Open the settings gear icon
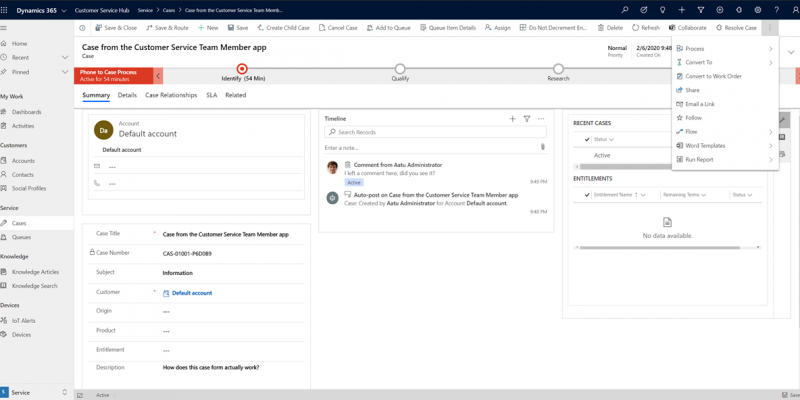The image size is (800, 400). click(758, 10)
